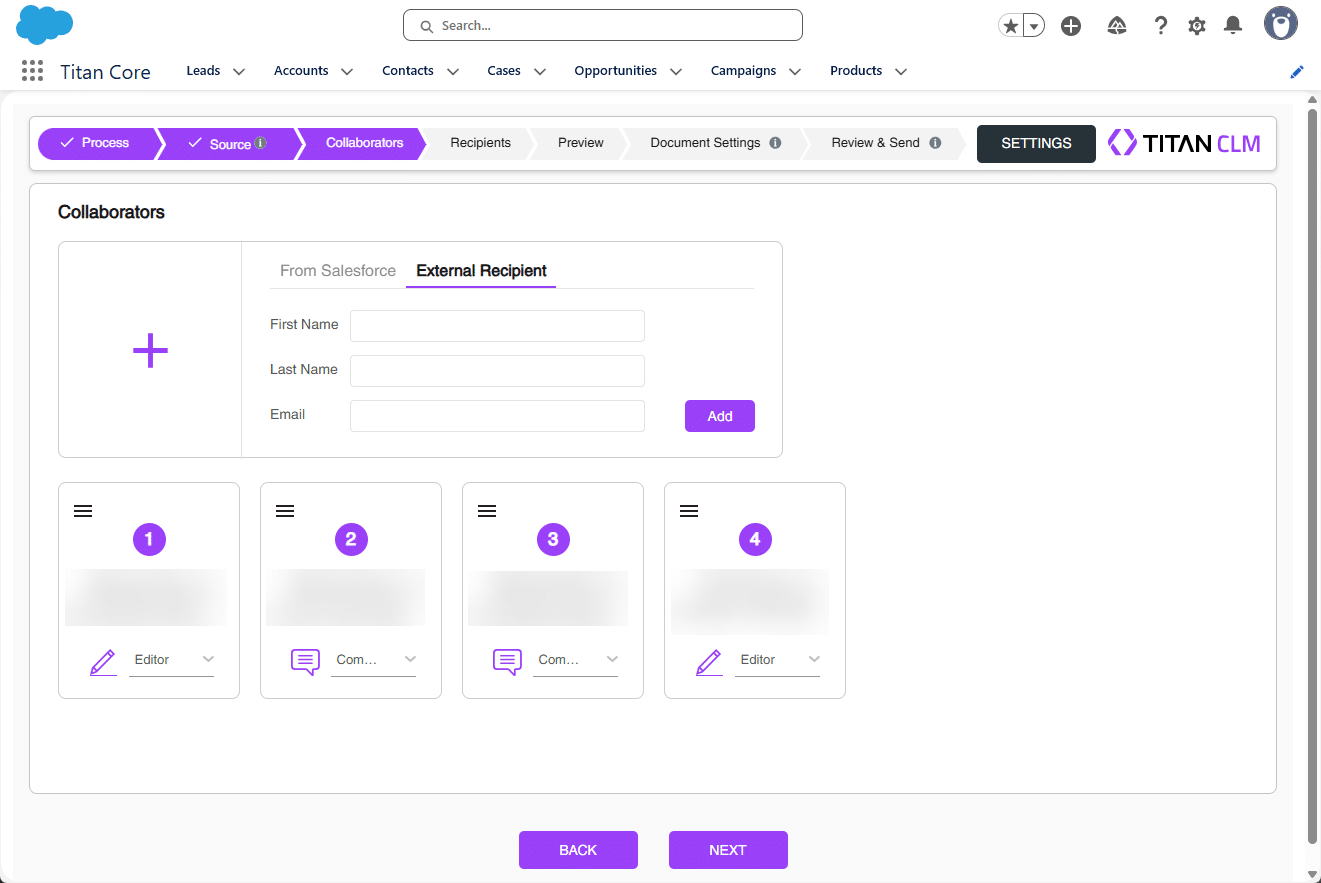Screen dimensions: 1321x883
Task: Open the SETTINGS button
Action: 1036,143
